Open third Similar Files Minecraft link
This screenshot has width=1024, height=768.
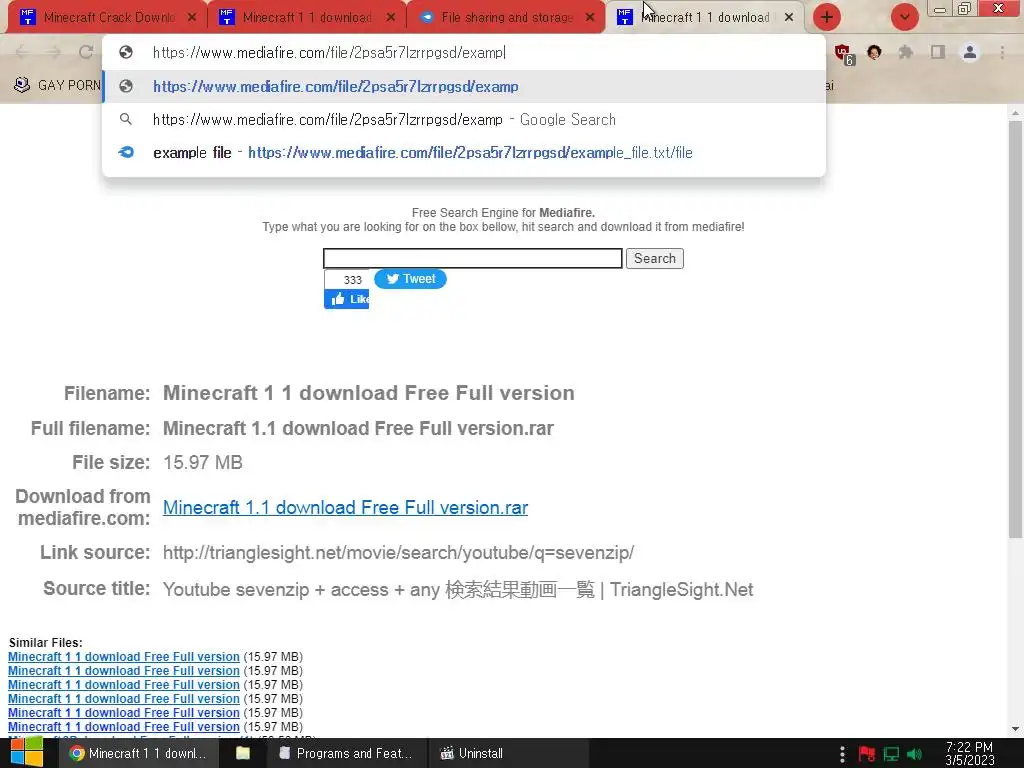point(124,685)
